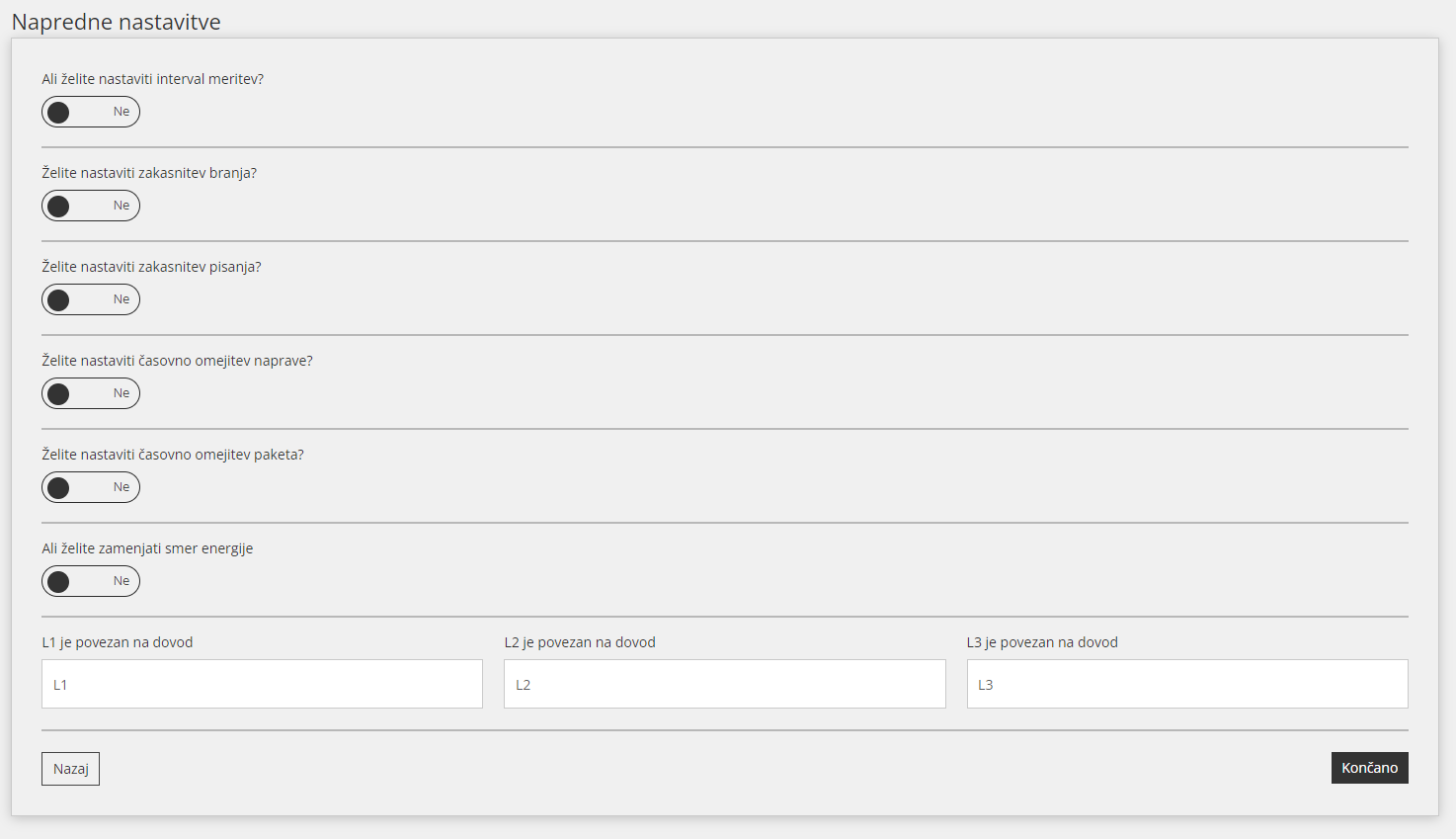Click the 'Želite nastaviti zakasnitev pisanja?' label
The height and width of the screenshot is (839, 1456).
151,267
